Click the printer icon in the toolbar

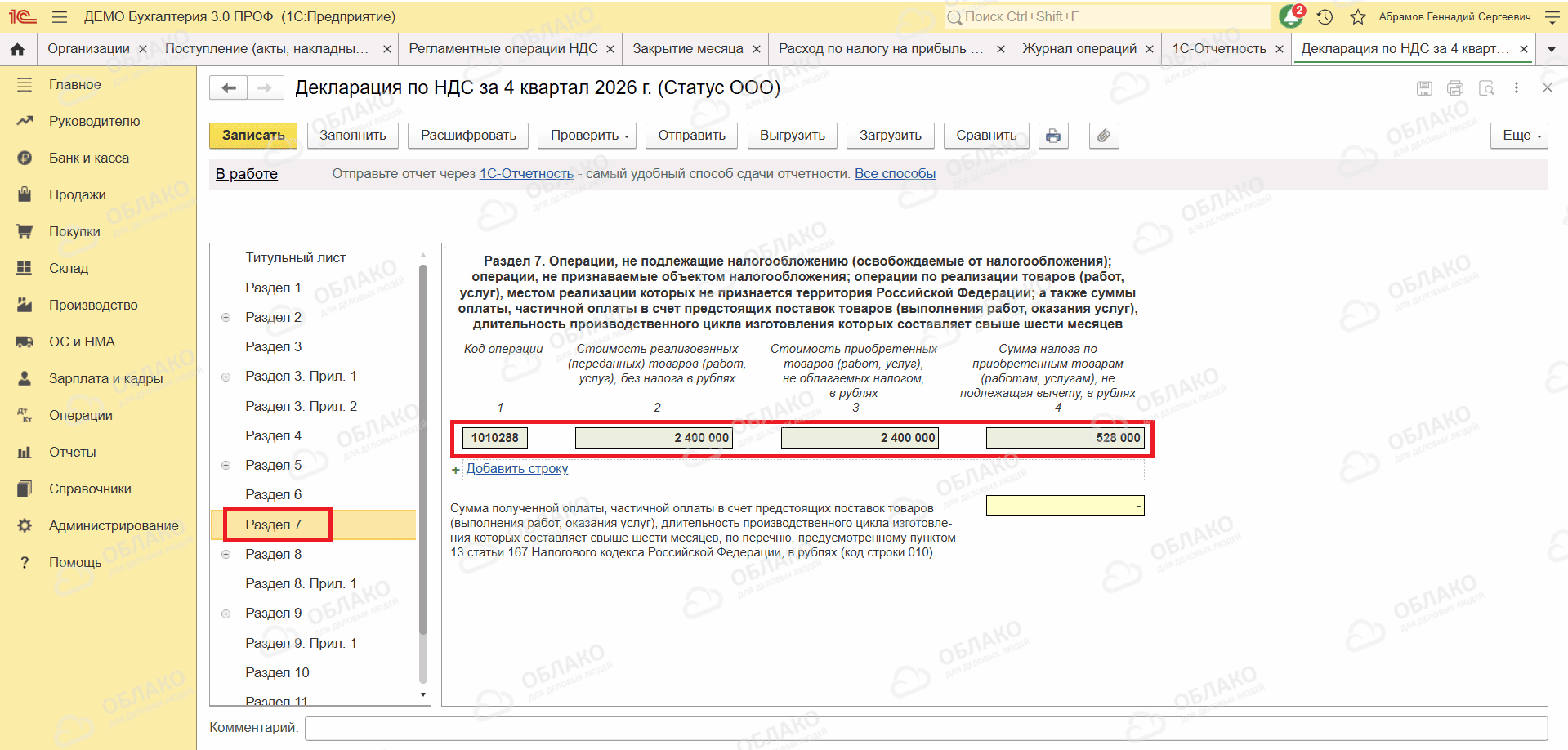point(1053,136)
